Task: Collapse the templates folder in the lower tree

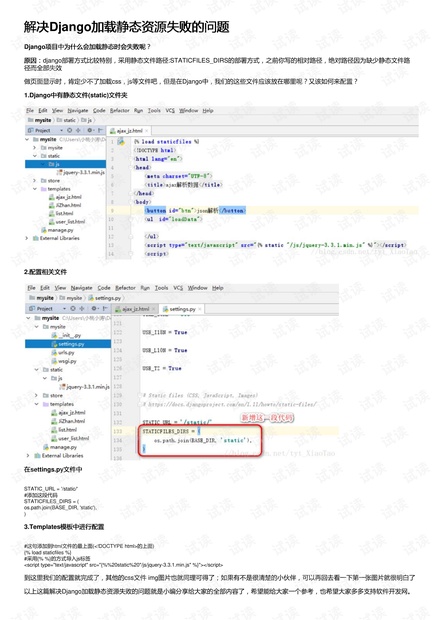Action: coord(37,404)
